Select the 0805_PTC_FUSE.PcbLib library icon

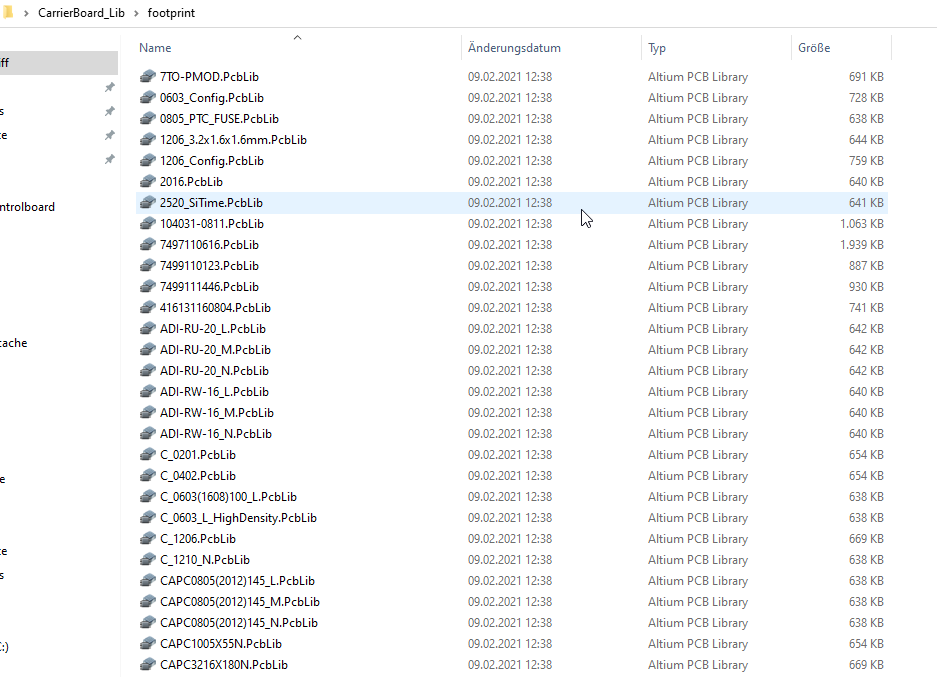click(148, 119)
